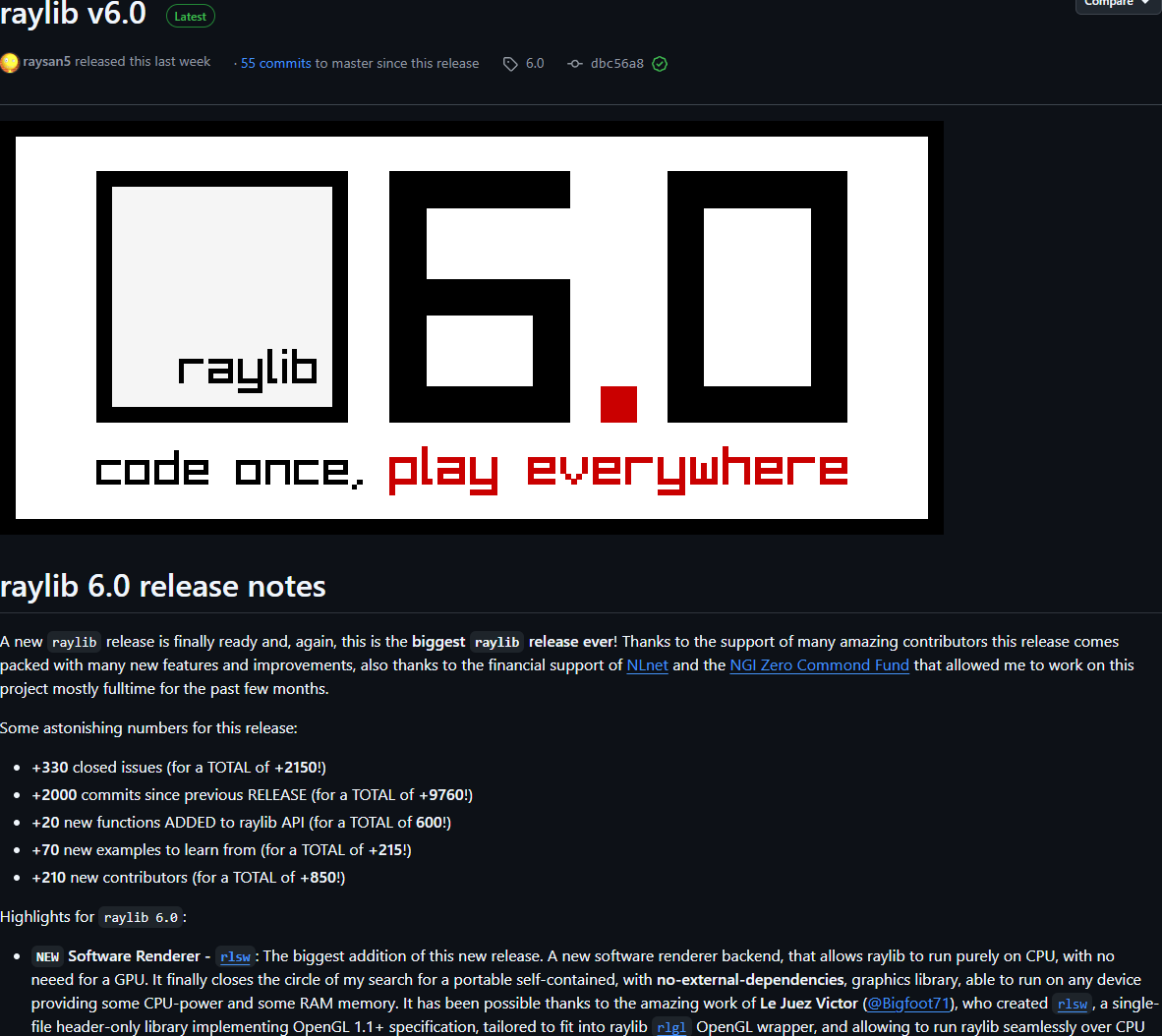Screen dimensions: 1162x1036
Task: Click the raylib 6.0 release notes heading
Action: [x=163, y=586]
